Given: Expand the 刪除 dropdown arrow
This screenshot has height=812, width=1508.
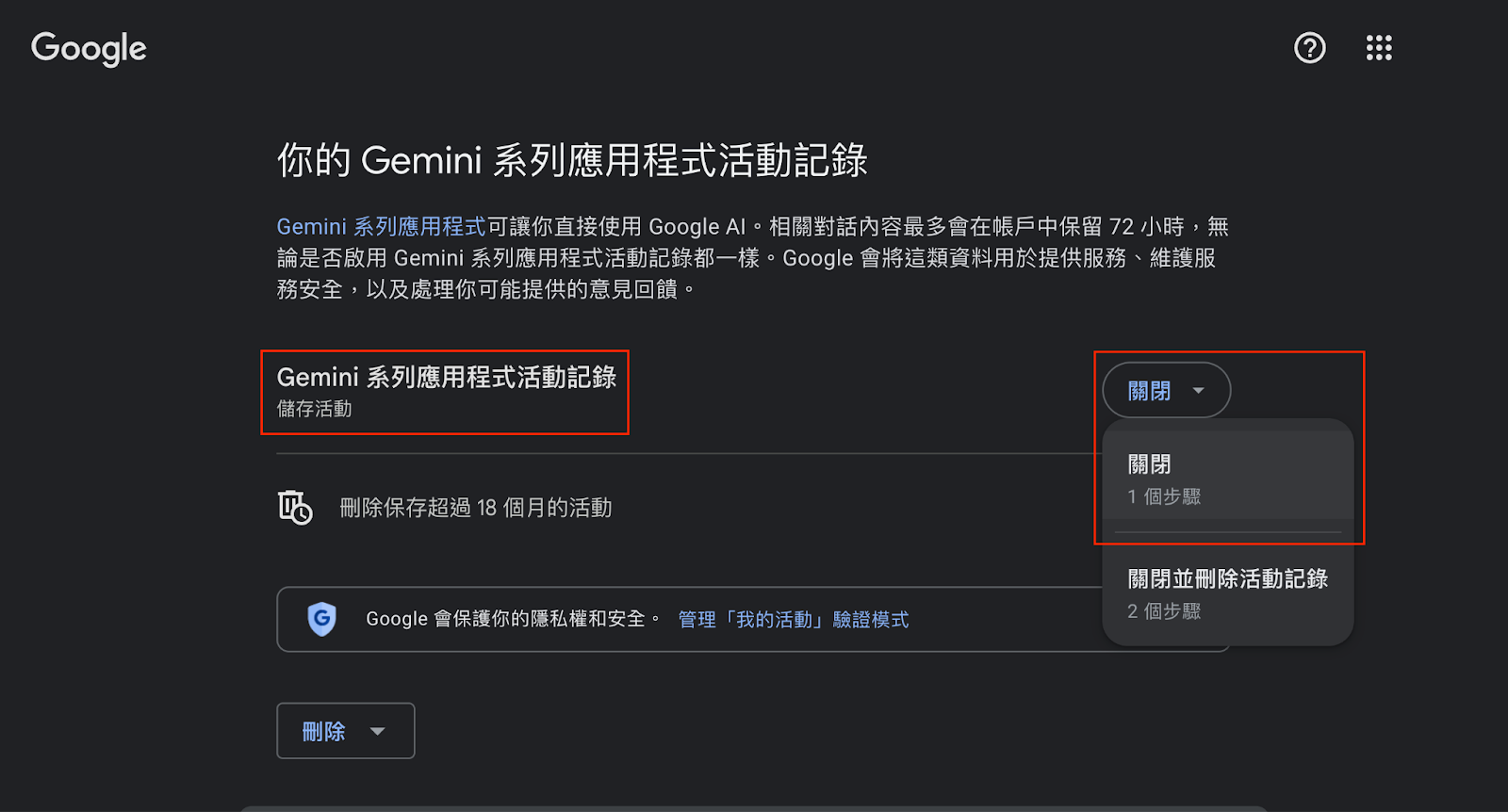Looking at the screenshot, I should coord(378,731).
